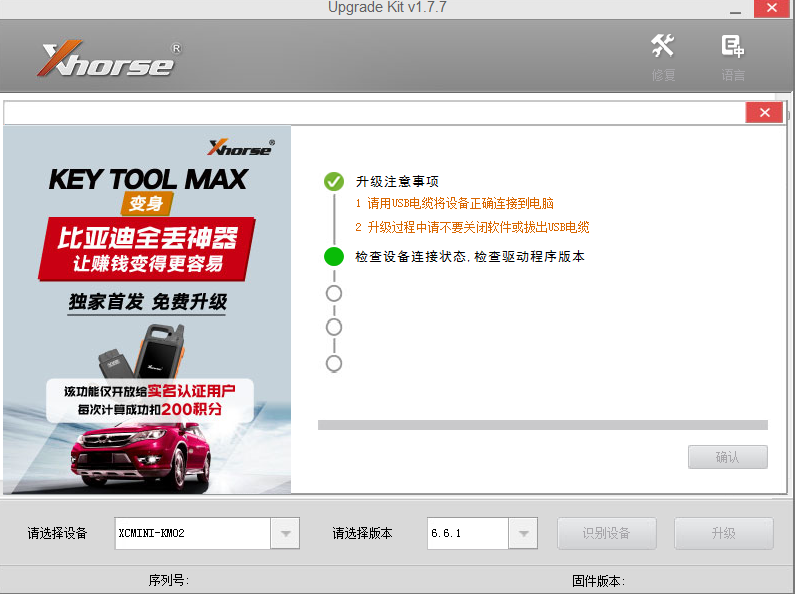Expand the 请选择设备 device dropdown arrow
795x594 pixels.
click(x=285, y=533)
